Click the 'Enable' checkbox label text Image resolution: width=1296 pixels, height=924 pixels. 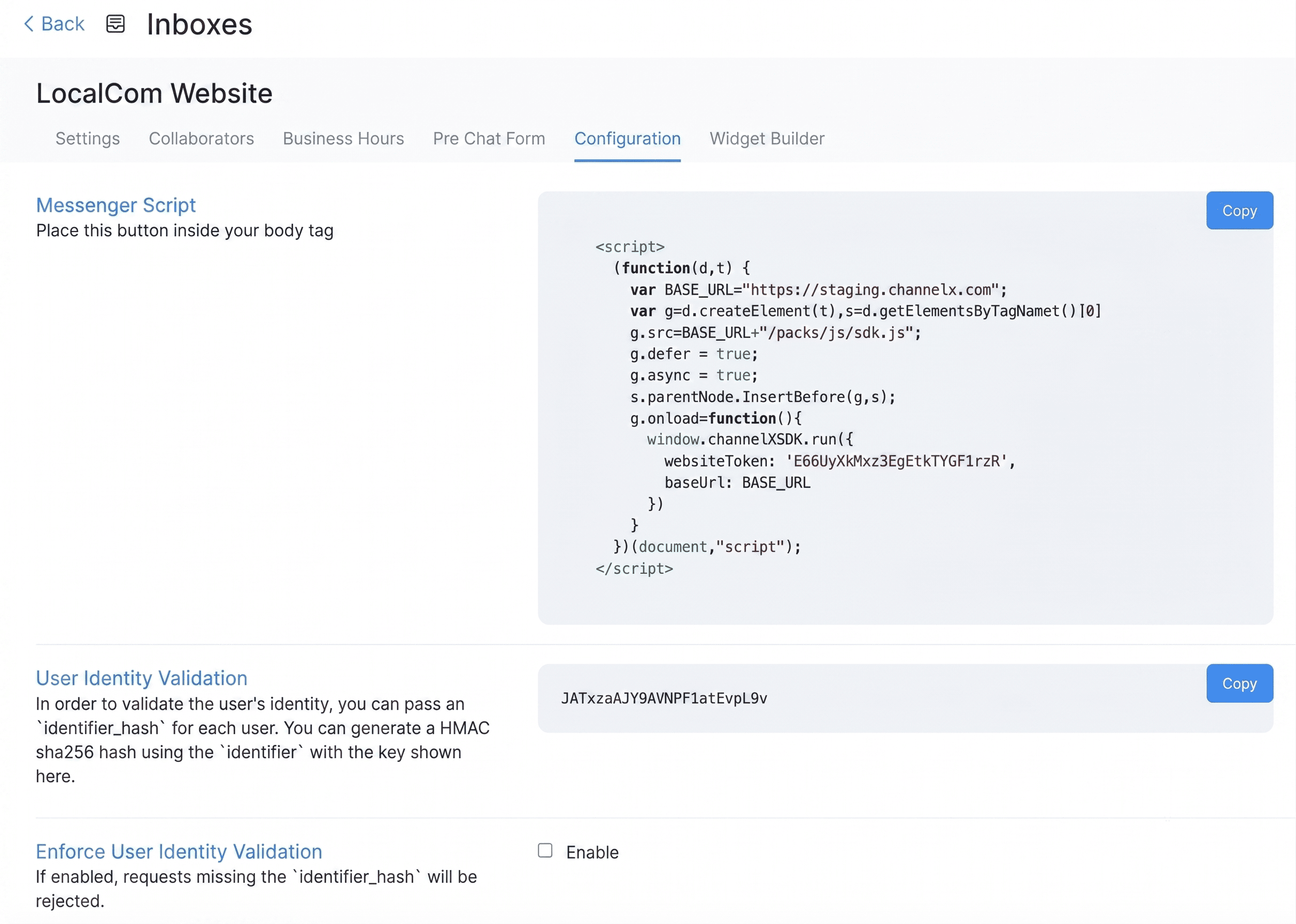pyautogui.click(x=592, y=852)
